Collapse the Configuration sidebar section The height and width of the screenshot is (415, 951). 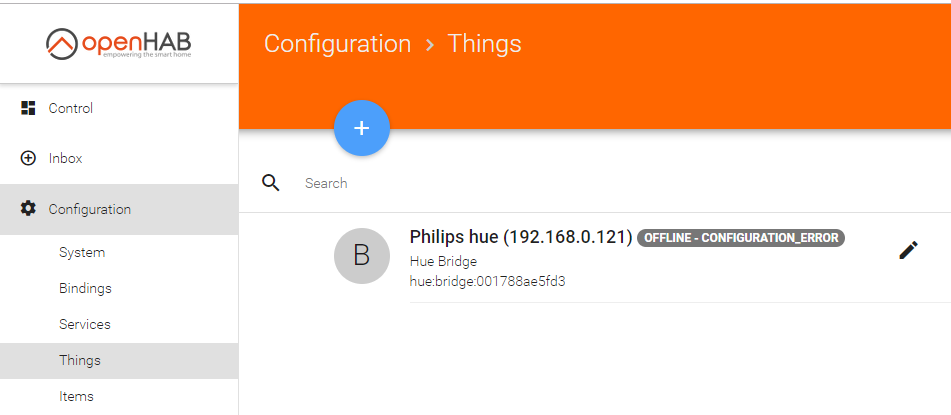click(119, 209)
